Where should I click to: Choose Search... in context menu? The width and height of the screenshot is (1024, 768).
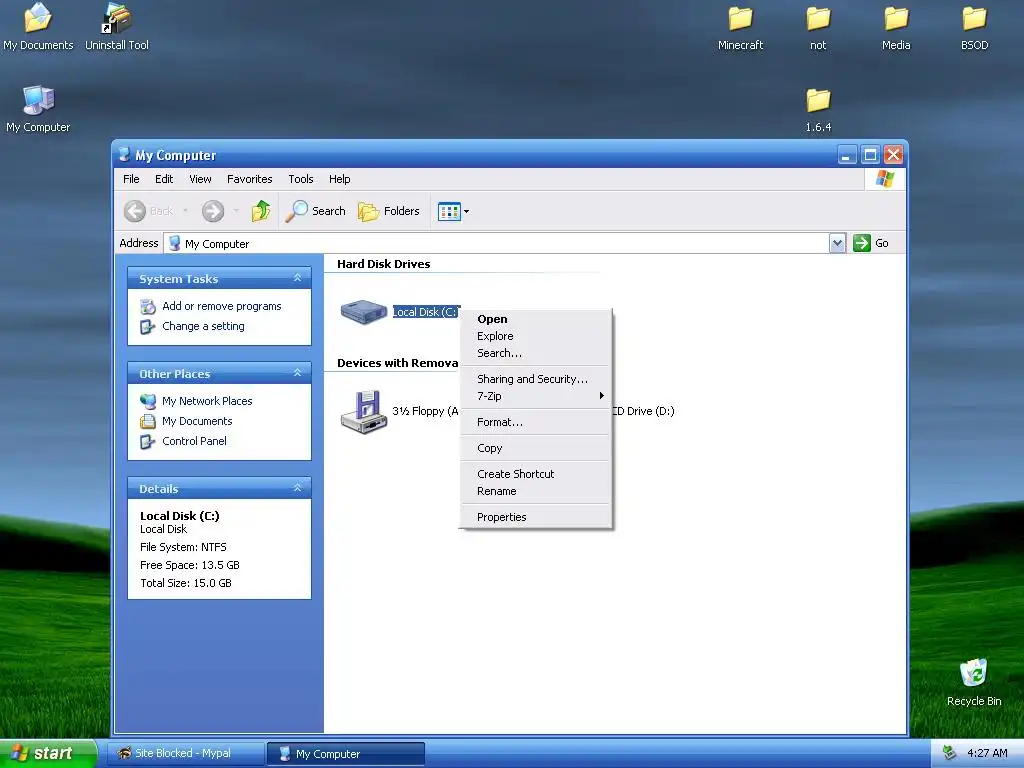click(535, 353)
